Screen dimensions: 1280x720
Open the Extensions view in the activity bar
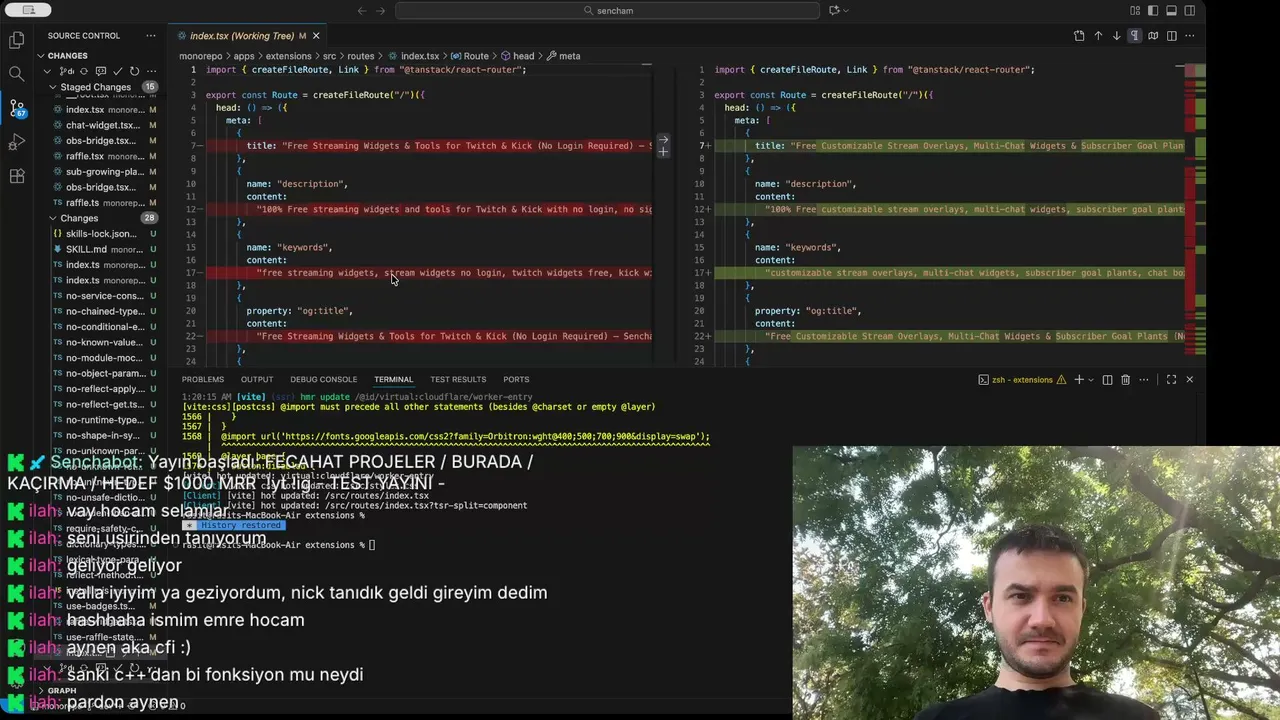[17, 176]
